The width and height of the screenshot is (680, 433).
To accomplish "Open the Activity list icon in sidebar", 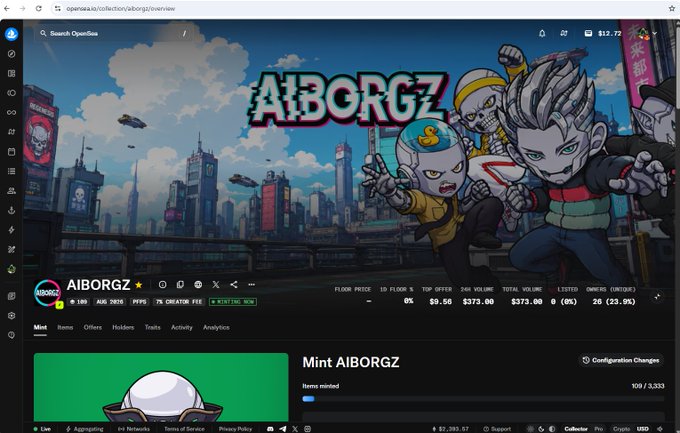I will [x=12, y=171].
